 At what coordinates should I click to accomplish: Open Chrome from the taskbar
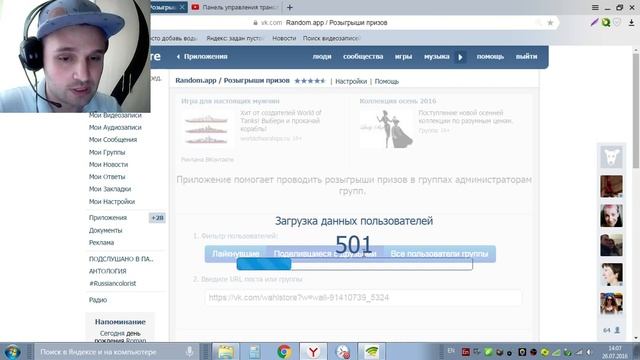284,351
